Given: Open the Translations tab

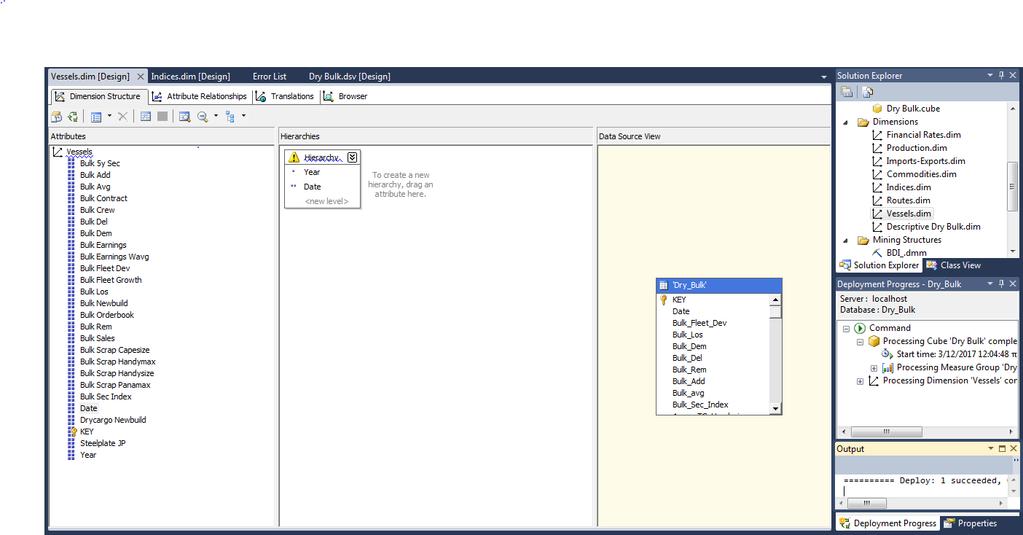Looking at the screenshot, I should [285, 97].
